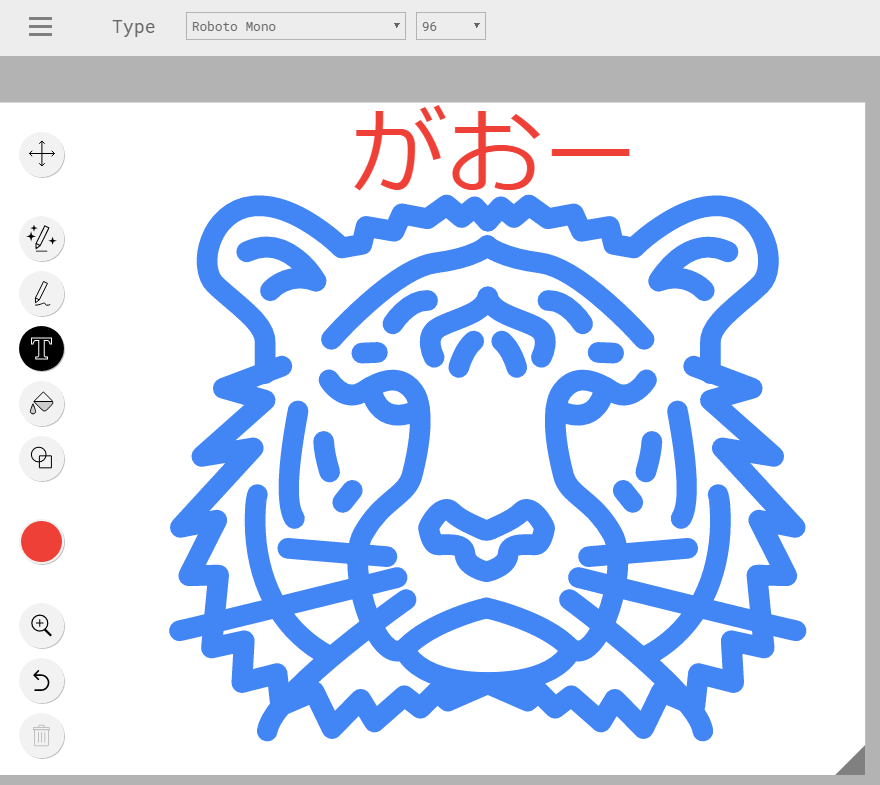Activate the AutoDraw magic pencil tool
The image size is (880, 785).
click(42, 238)
